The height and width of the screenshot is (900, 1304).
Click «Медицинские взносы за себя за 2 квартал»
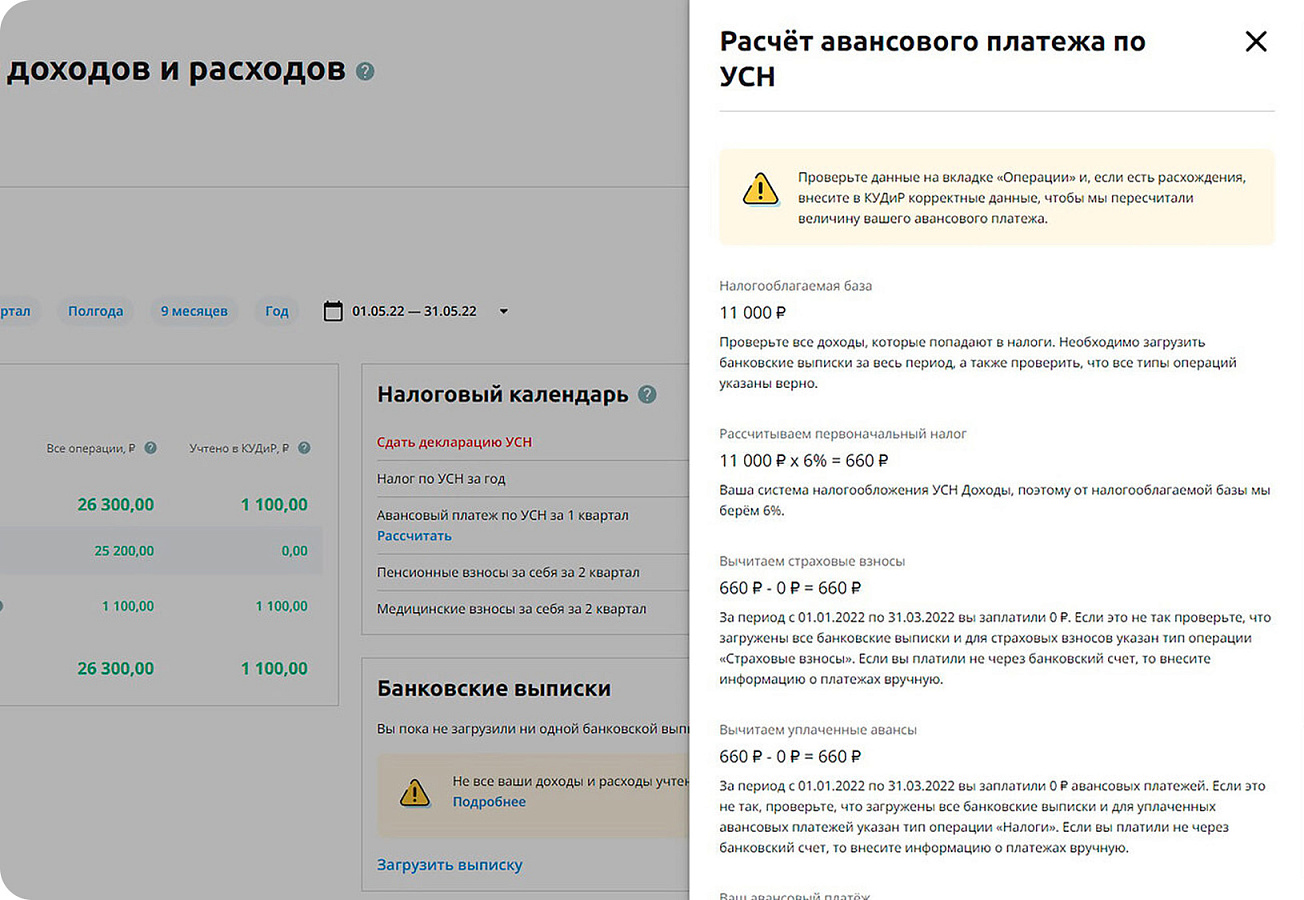coord(512,609)
